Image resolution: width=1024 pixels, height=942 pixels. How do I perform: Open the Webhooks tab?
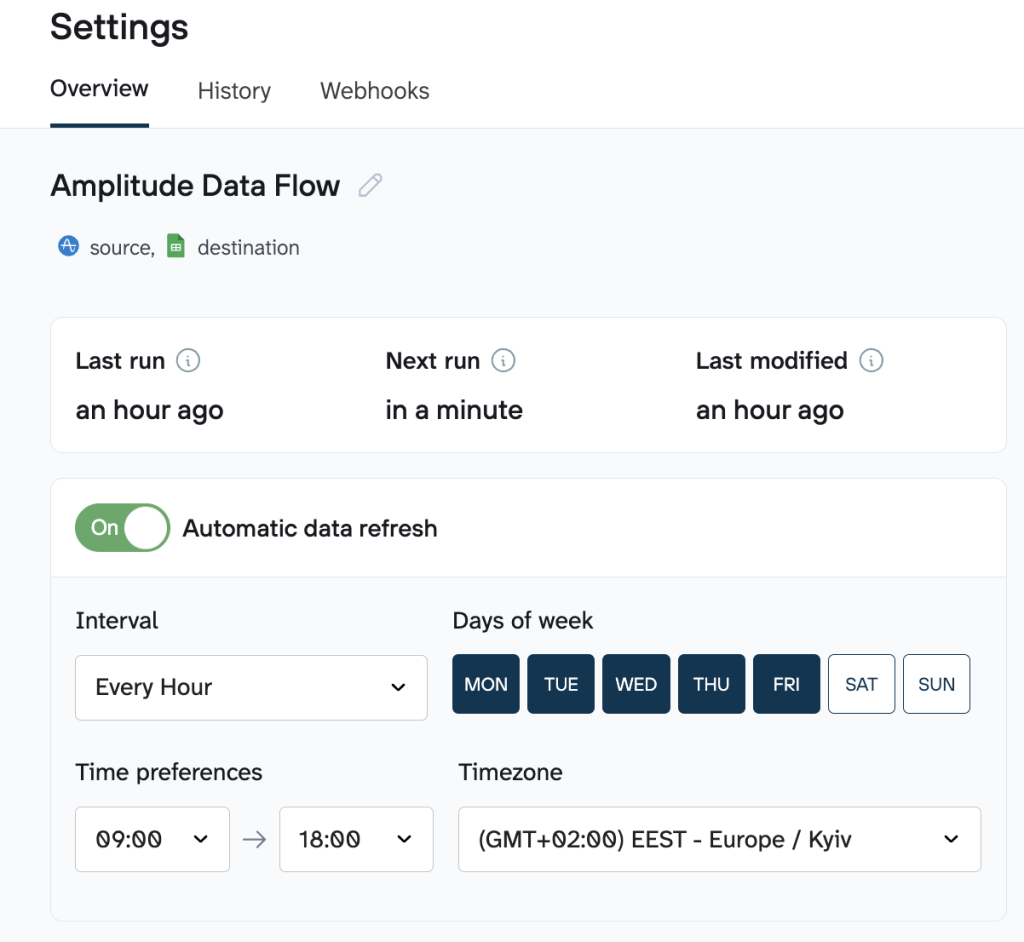click(x=374, y=91)
